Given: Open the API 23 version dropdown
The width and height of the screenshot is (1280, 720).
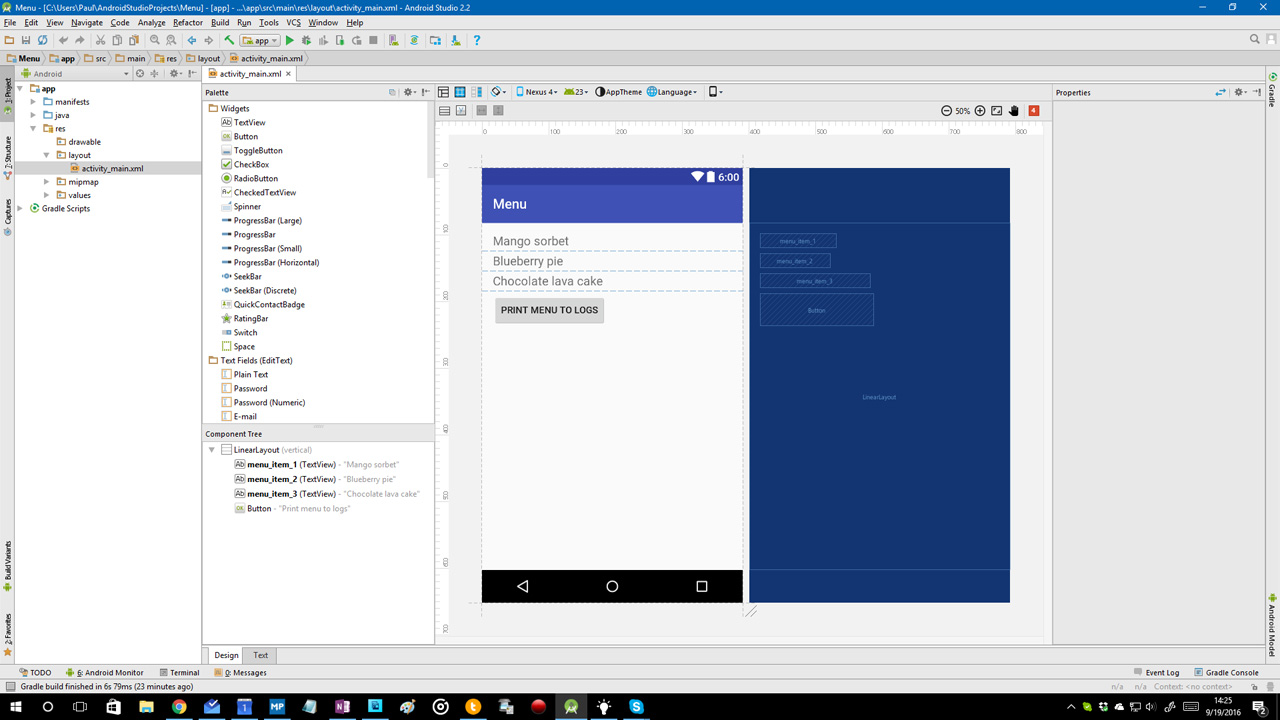Looking at the screenshot, I should (578, 91).
